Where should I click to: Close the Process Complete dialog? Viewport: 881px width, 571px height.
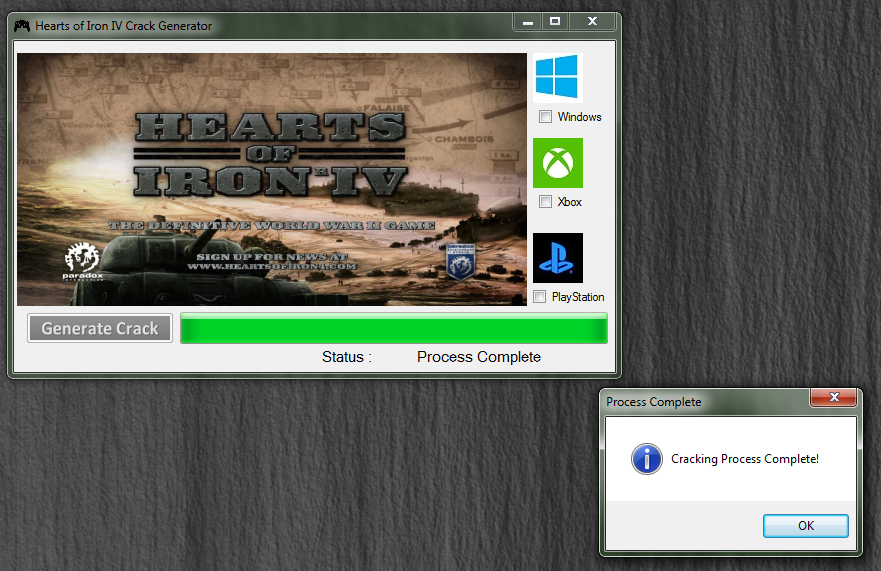pos(834,397)
